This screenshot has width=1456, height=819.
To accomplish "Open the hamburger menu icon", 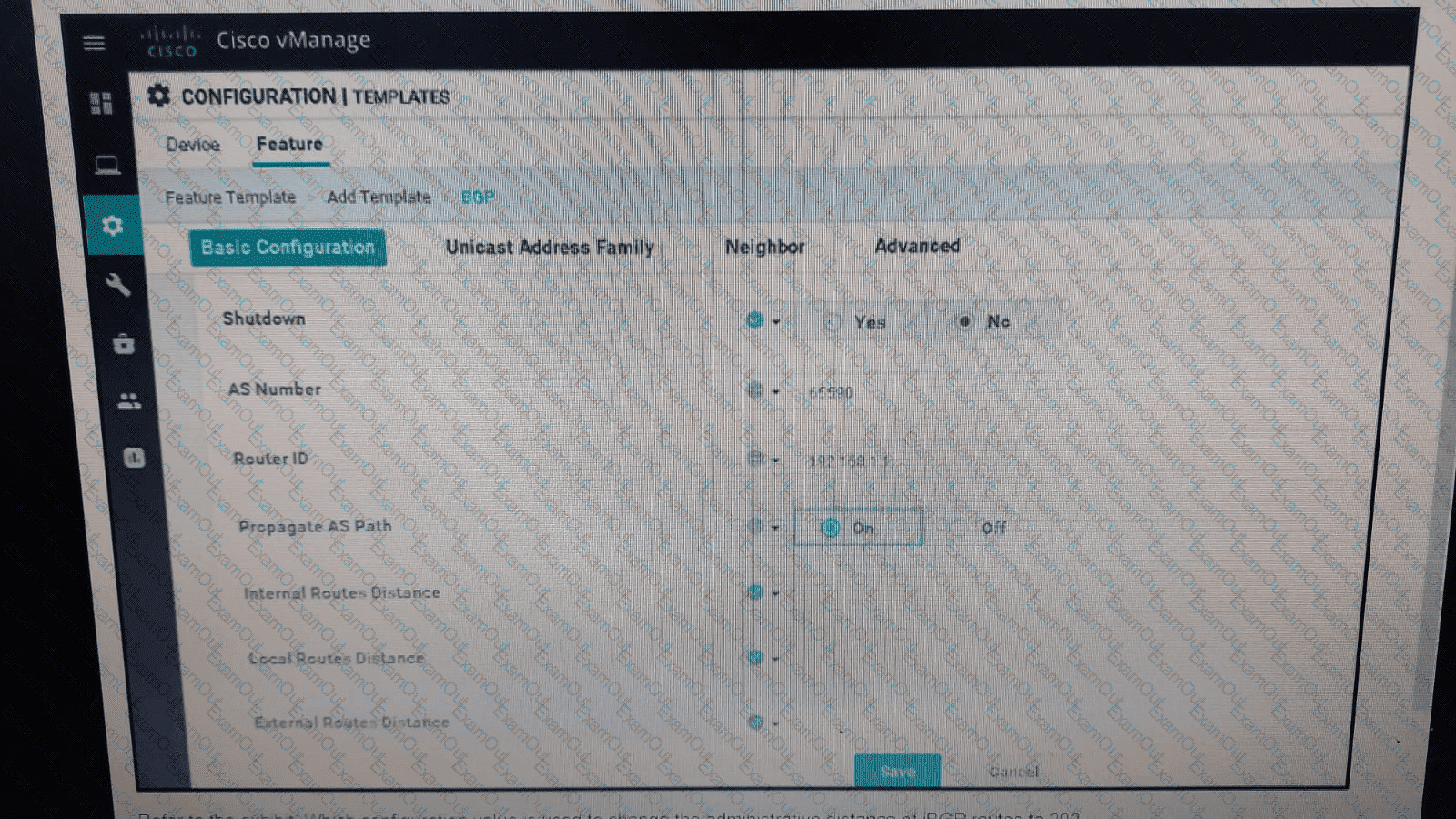I will (x=94, y=43).
